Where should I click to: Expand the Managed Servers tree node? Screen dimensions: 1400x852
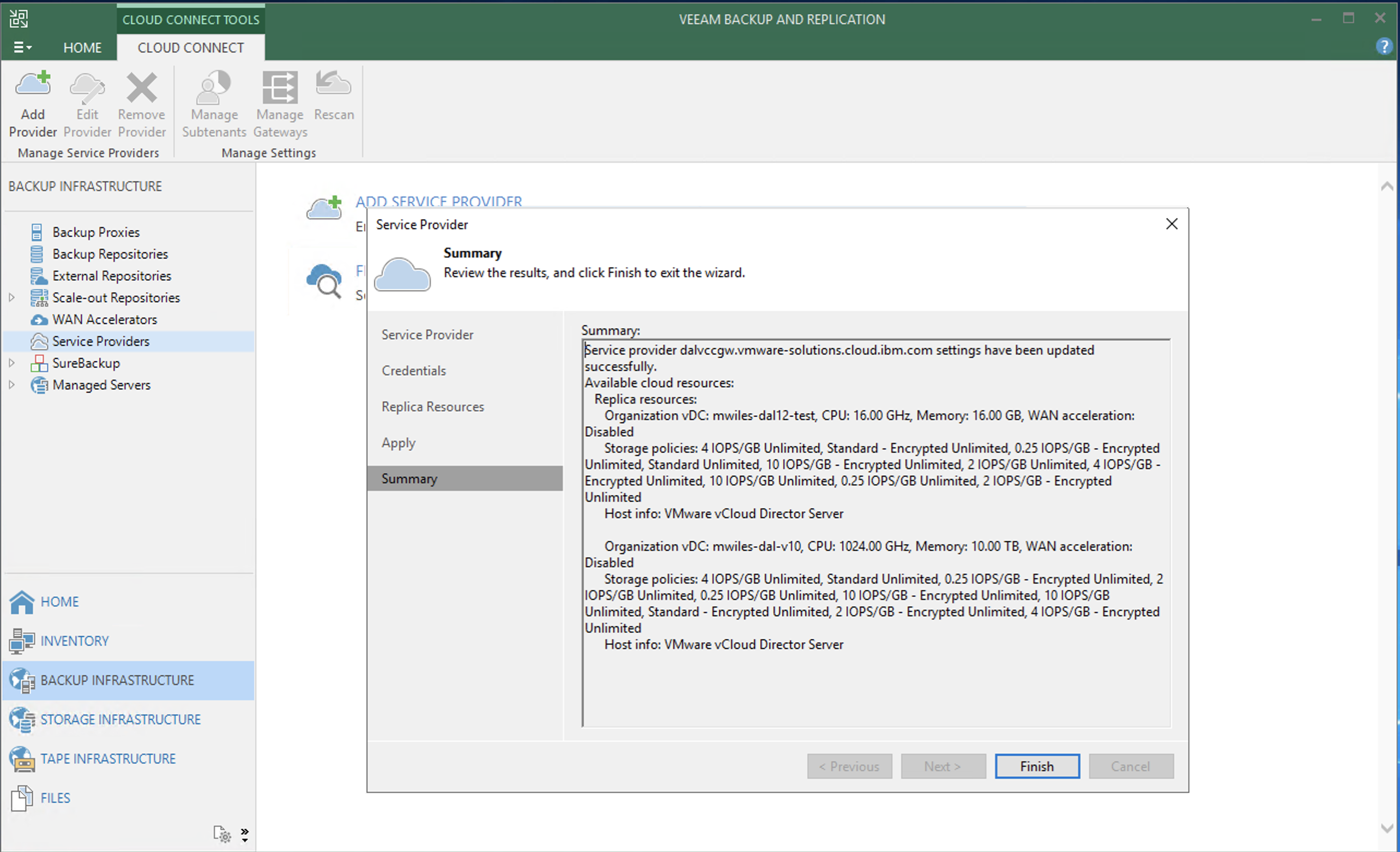click(x=11, y=385)
